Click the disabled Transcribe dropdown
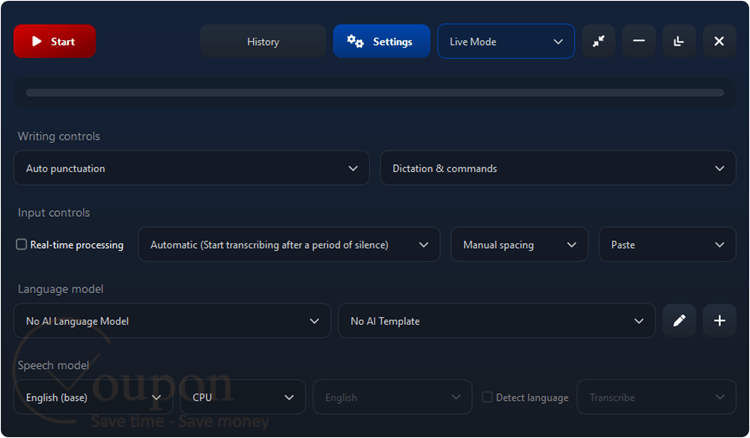Image resolution: width=750 pixels, height=438 pixels. [656, 397]
